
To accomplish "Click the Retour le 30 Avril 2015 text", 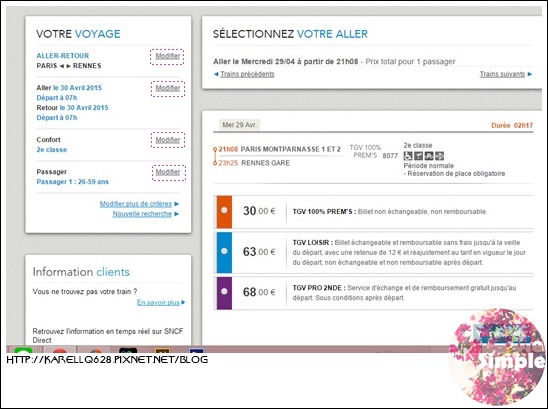I will (72, 108).
